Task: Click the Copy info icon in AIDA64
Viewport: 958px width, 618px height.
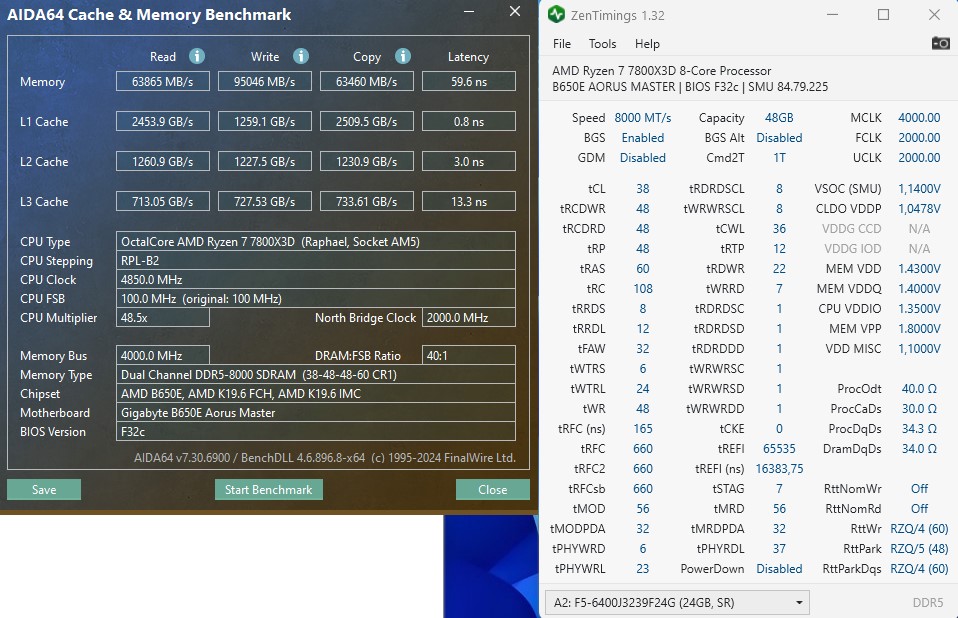Action: coord(403,56)
